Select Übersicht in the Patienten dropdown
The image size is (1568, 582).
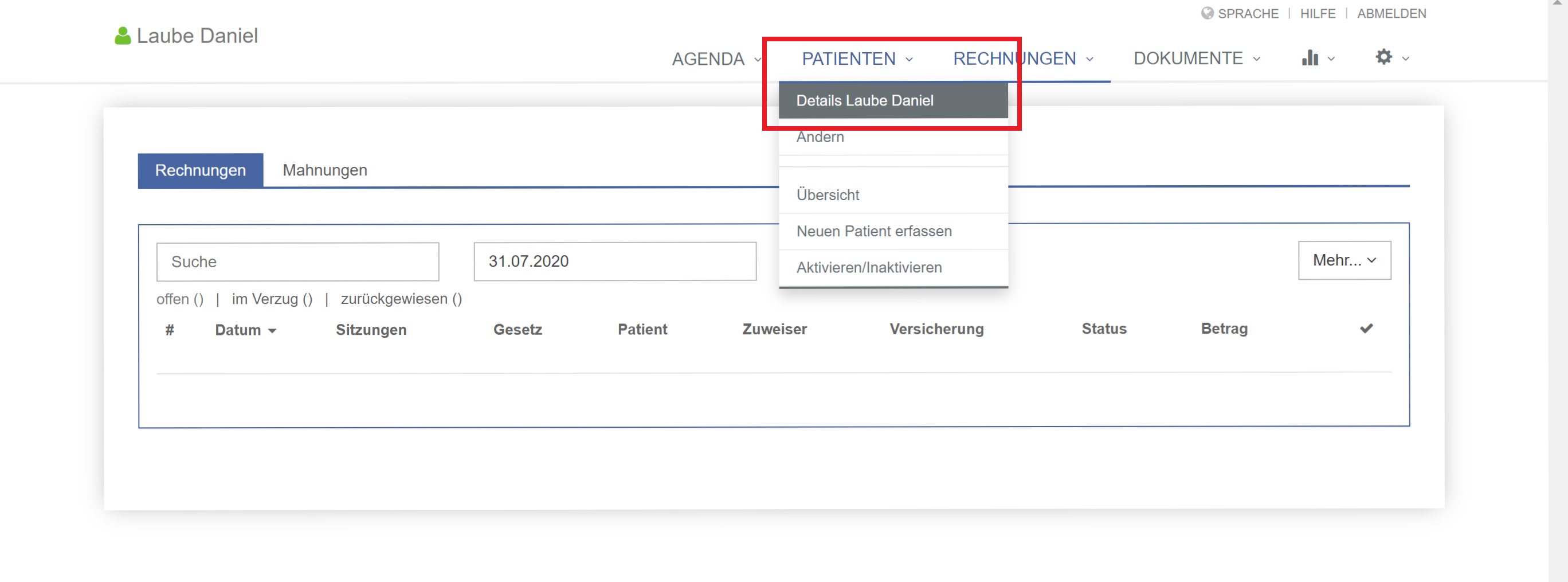pos(893,195)
